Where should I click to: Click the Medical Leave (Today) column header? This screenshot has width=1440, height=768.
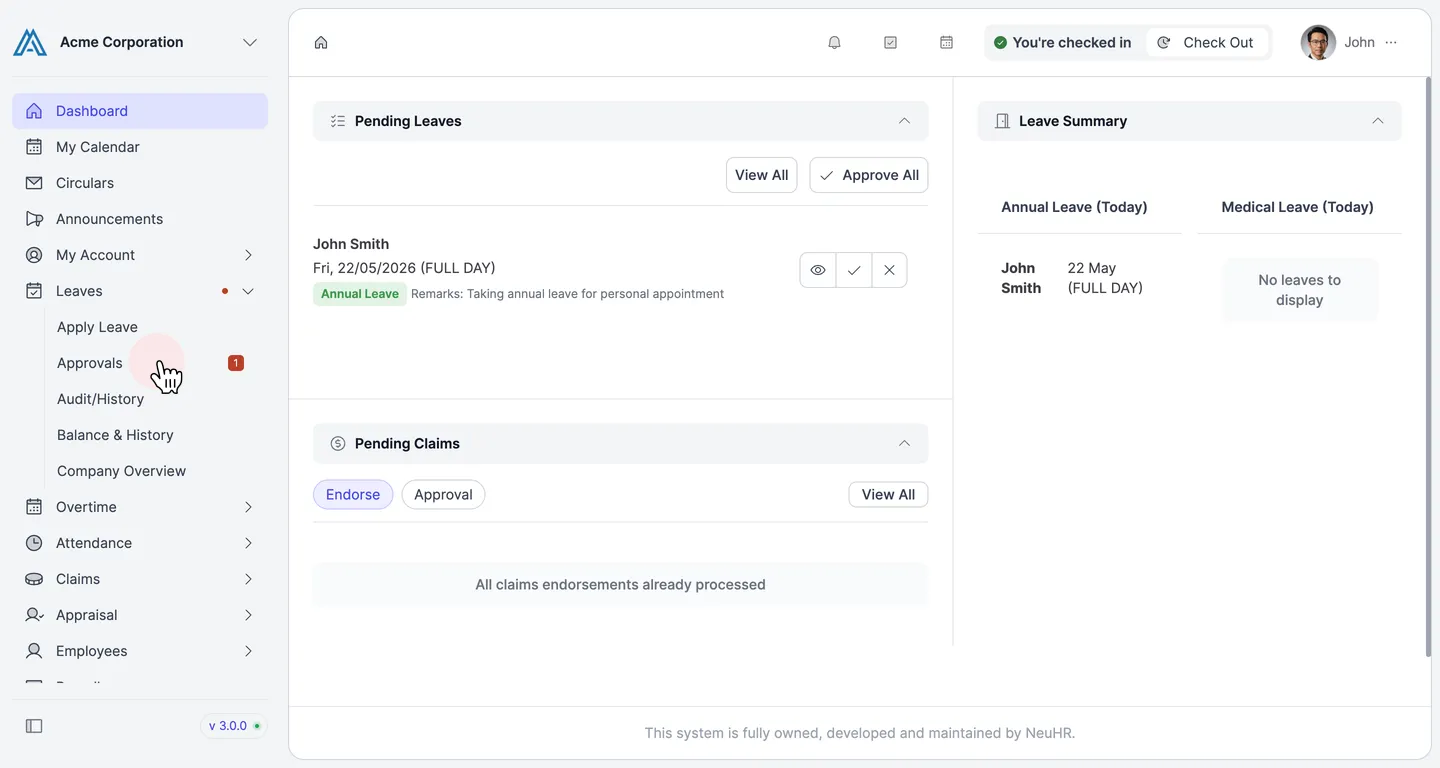point(1298,207)
